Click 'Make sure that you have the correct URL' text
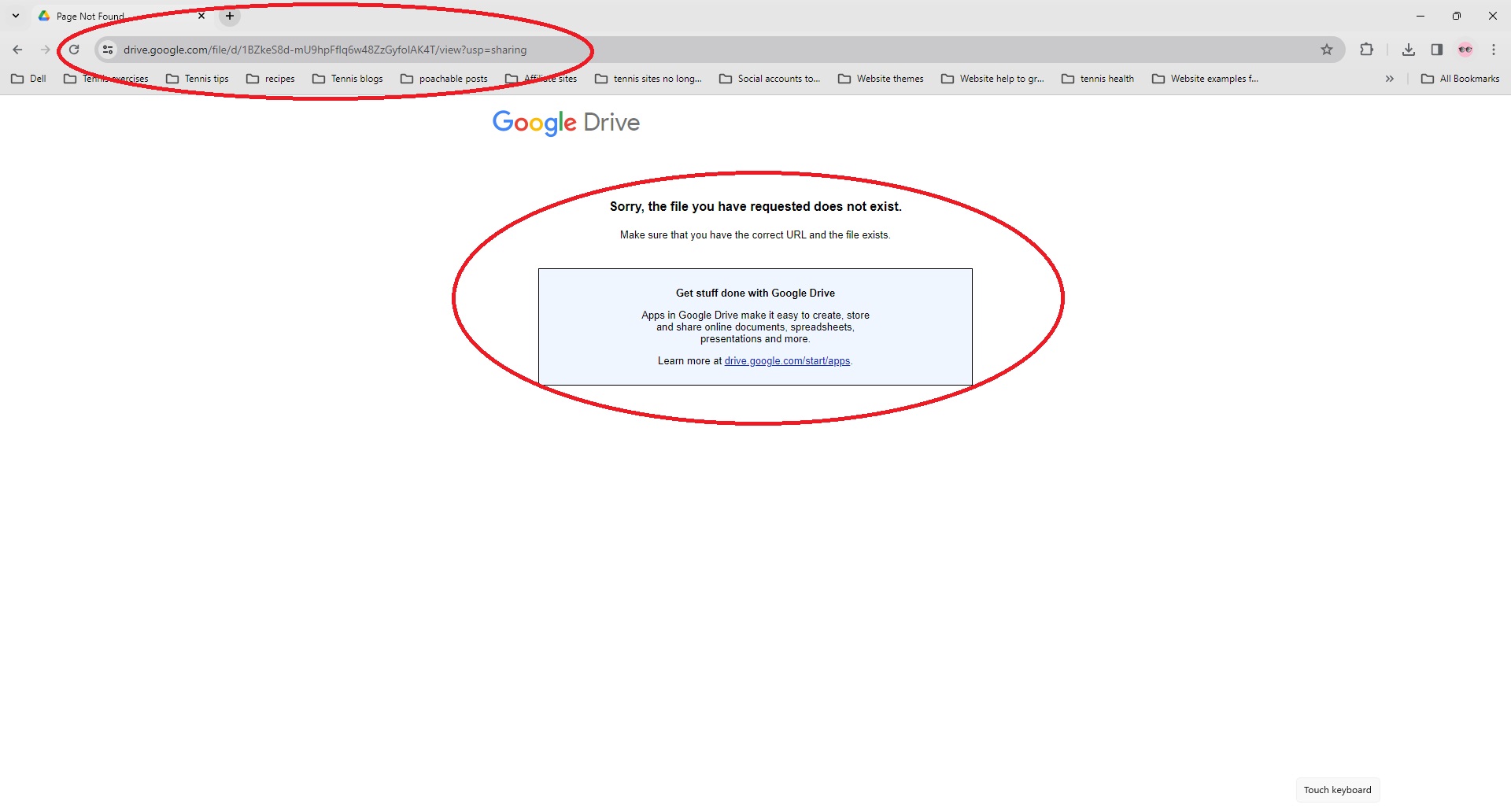The height and width of the screenshot is (812, 1511). click(755, 235)
